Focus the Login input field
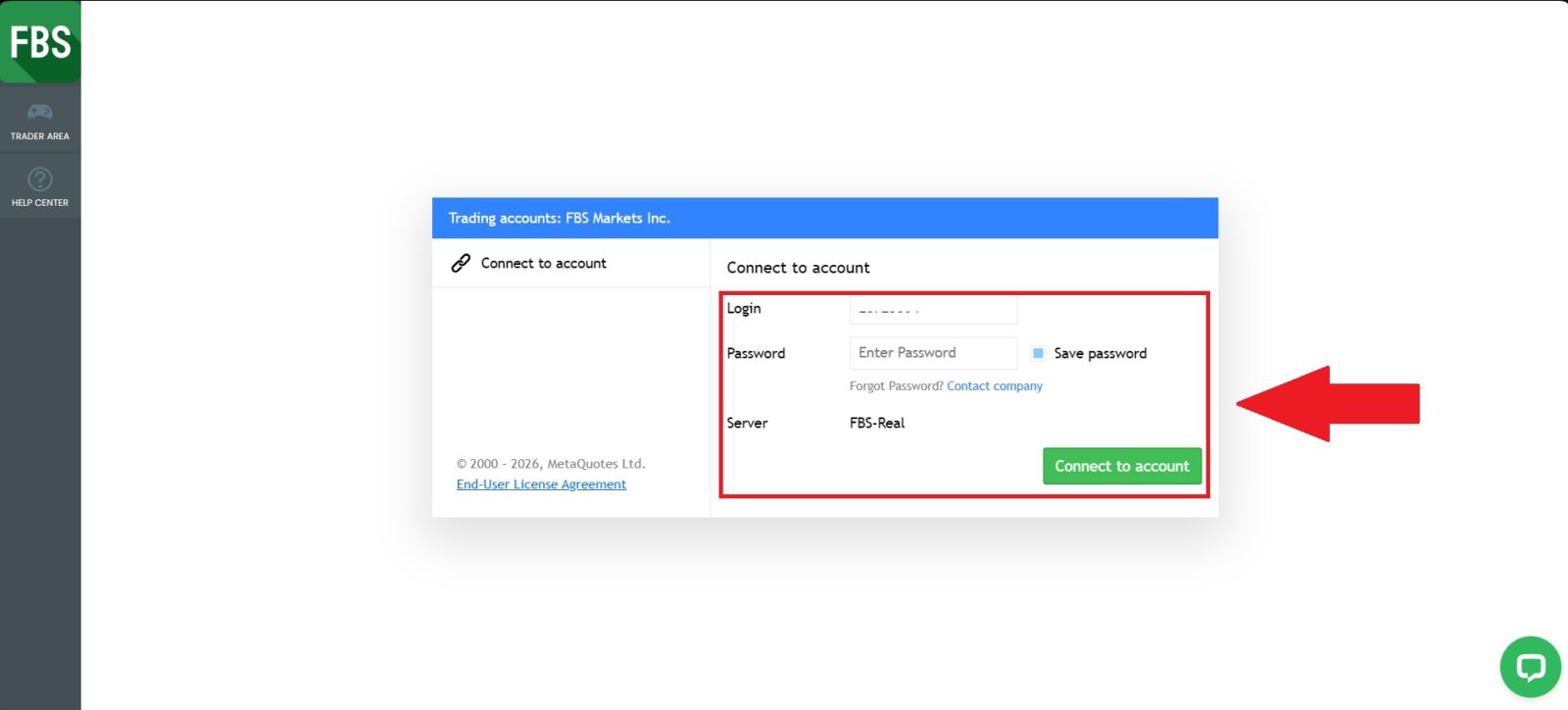1568x710 pixels. (x=933, y=310)
